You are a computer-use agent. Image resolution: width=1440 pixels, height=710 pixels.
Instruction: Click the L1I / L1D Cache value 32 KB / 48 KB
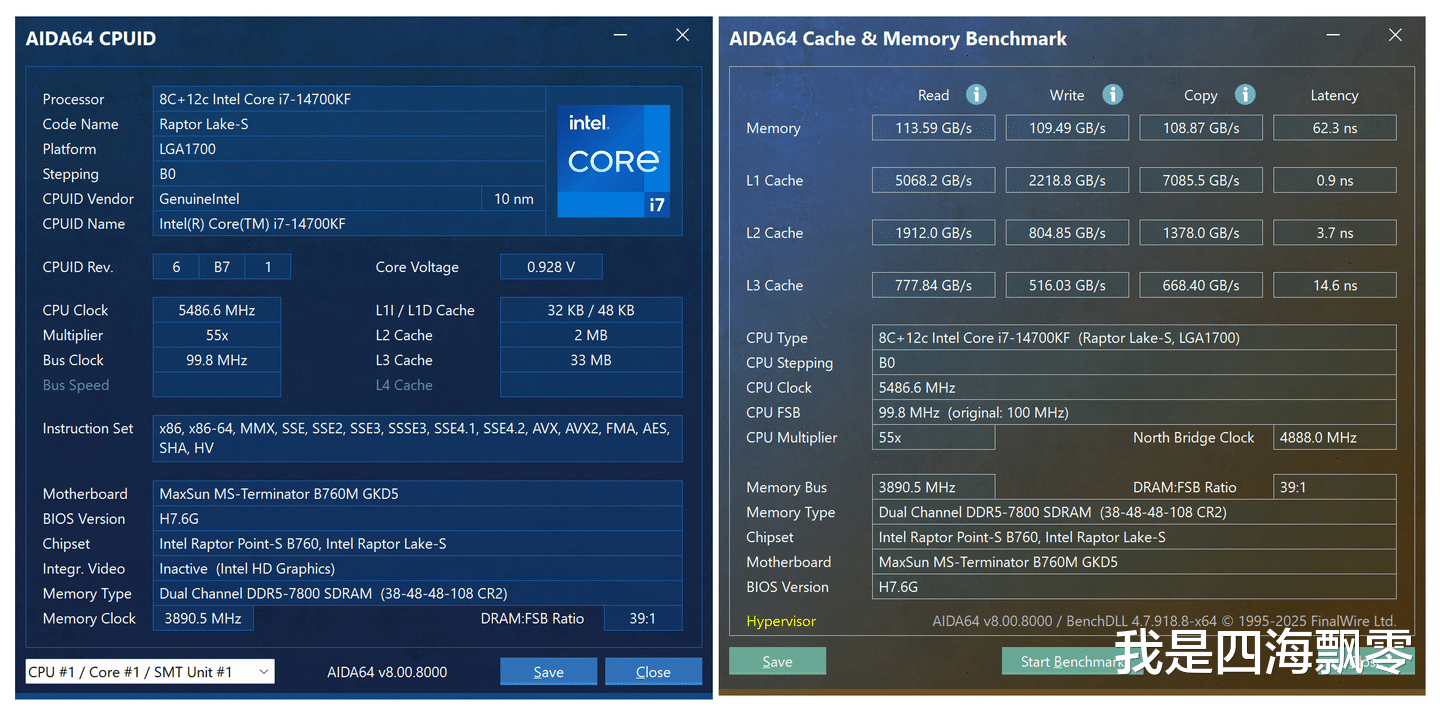point(591,310)
